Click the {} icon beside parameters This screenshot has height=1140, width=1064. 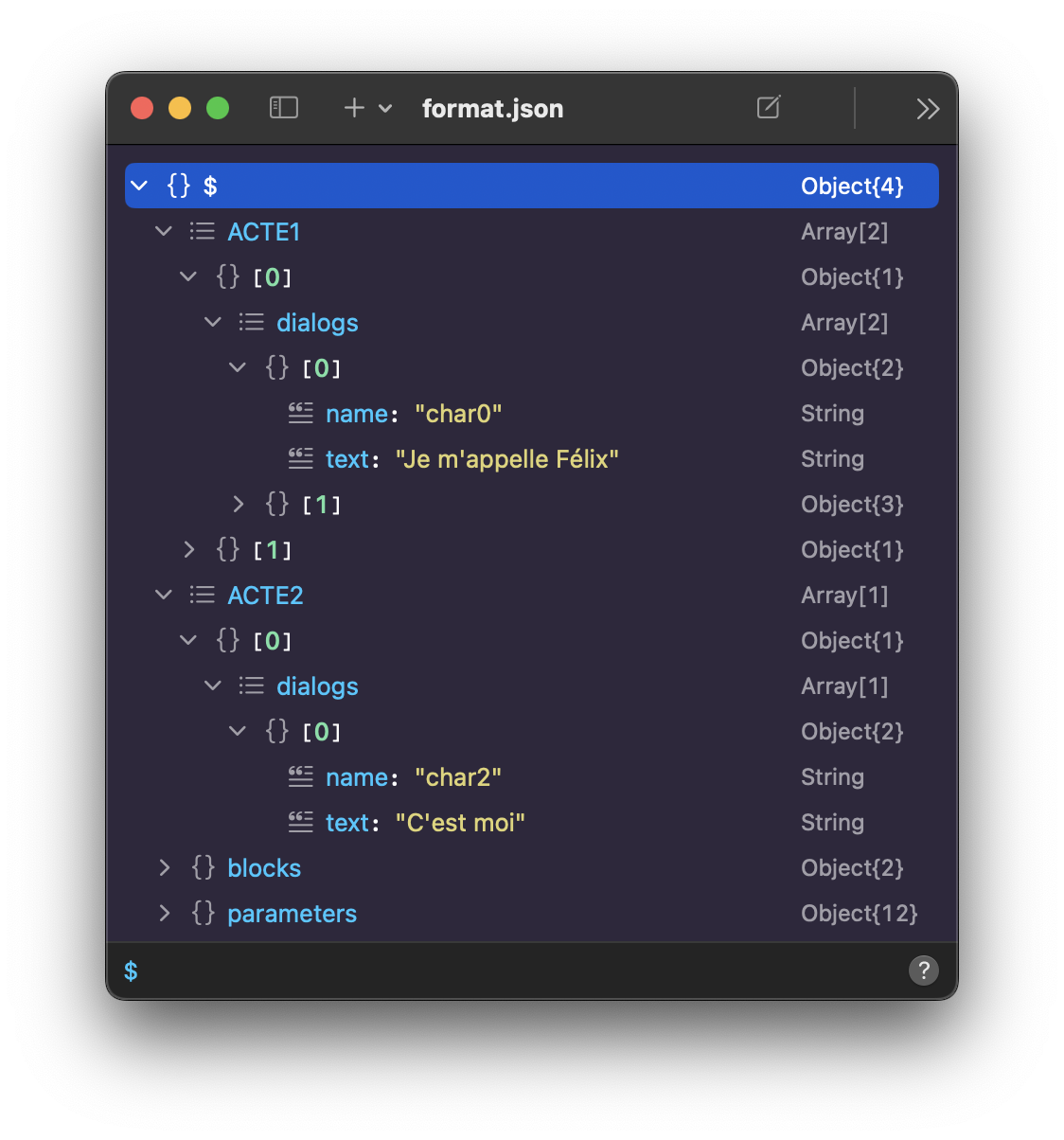202,913
